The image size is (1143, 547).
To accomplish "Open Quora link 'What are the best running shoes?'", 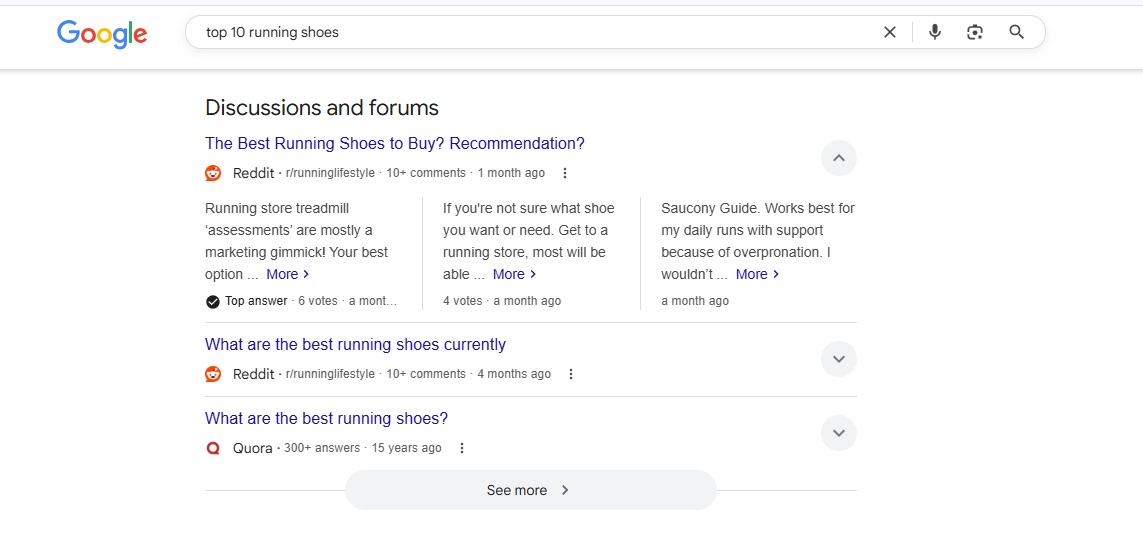I will [326, 419].
